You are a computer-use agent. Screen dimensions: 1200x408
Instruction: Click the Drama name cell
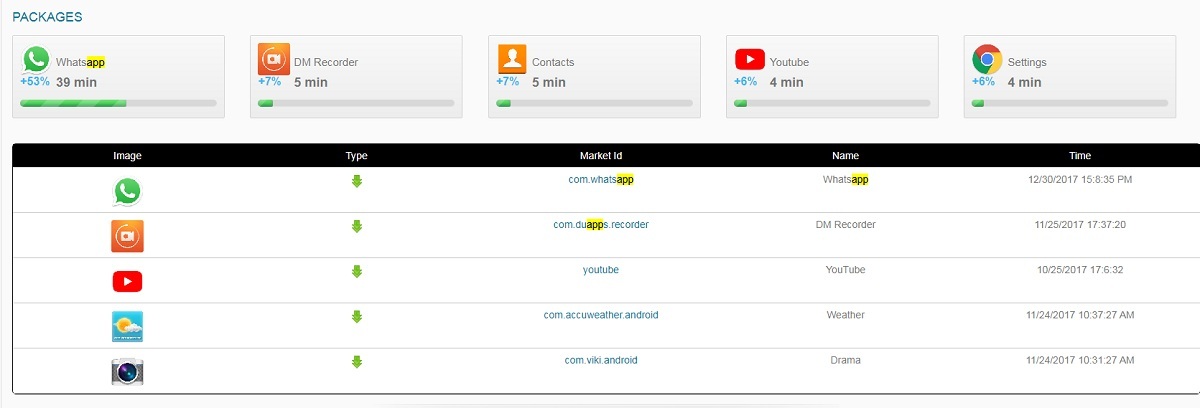(x=845, y=359)
